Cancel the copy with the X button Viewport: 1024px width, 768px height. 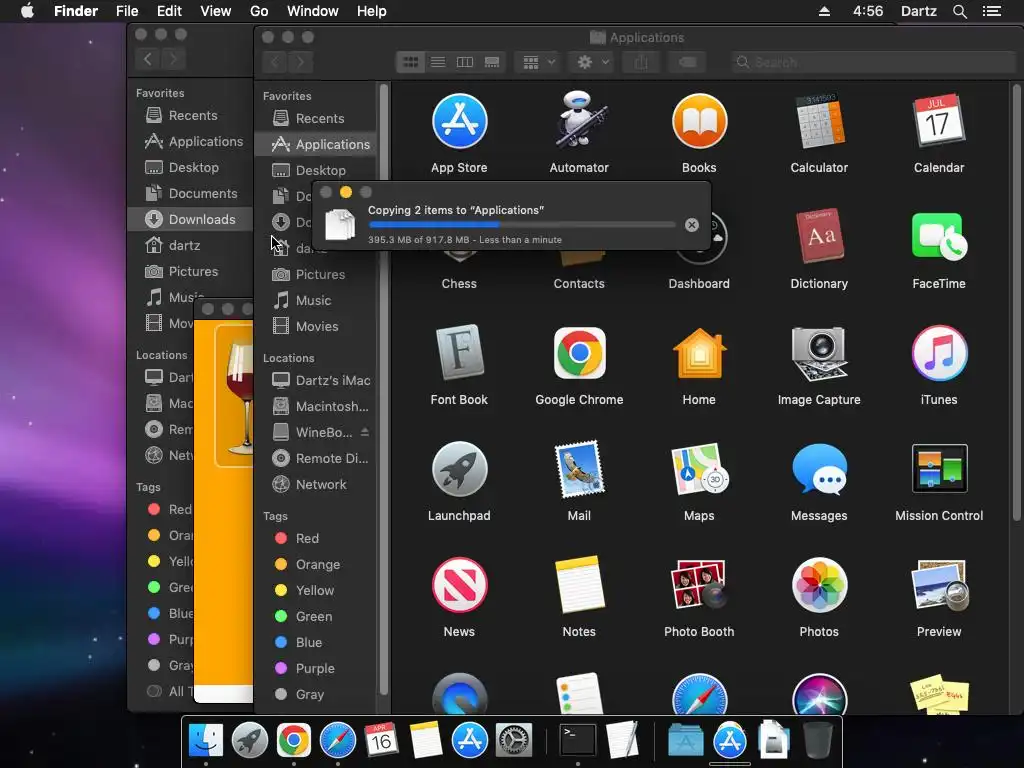(692, 225)
